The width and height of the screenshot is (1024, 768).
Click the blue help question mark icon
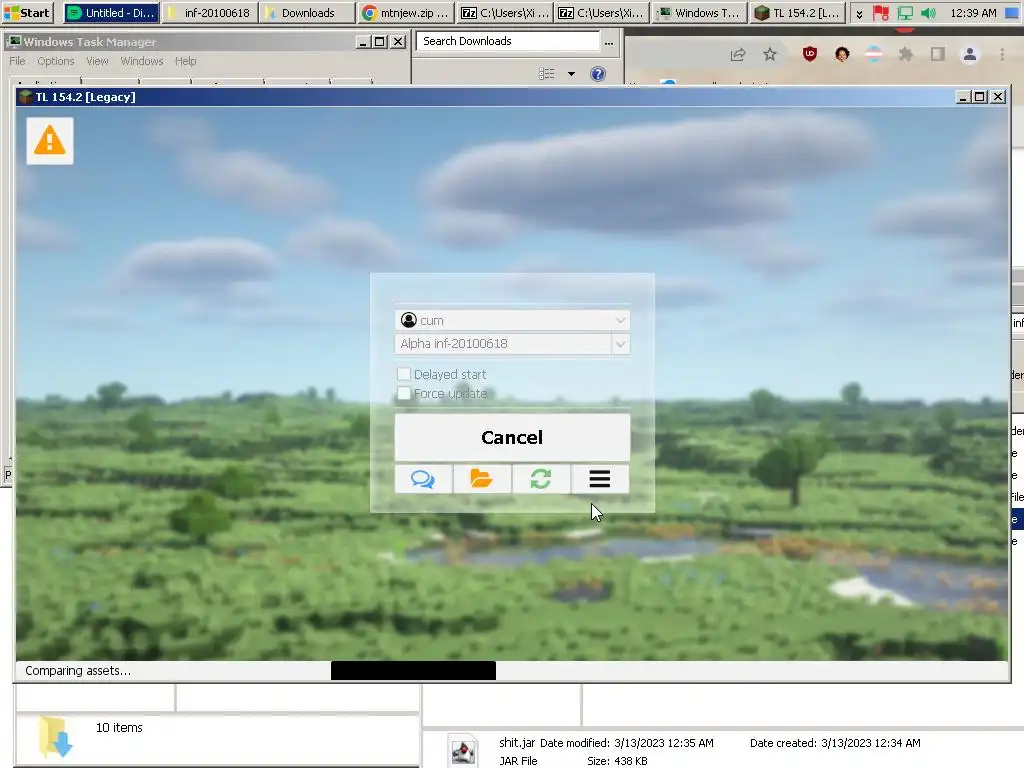pyautogui.click(x=598, y=74)
